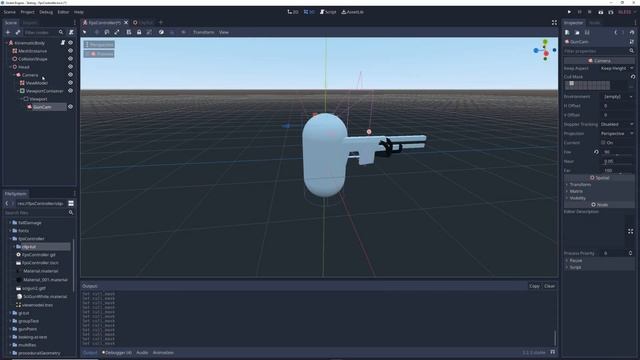Toggle visibility of ViewModel node
The height and width of the screenshot is (360, 640).
click(70, 83)
